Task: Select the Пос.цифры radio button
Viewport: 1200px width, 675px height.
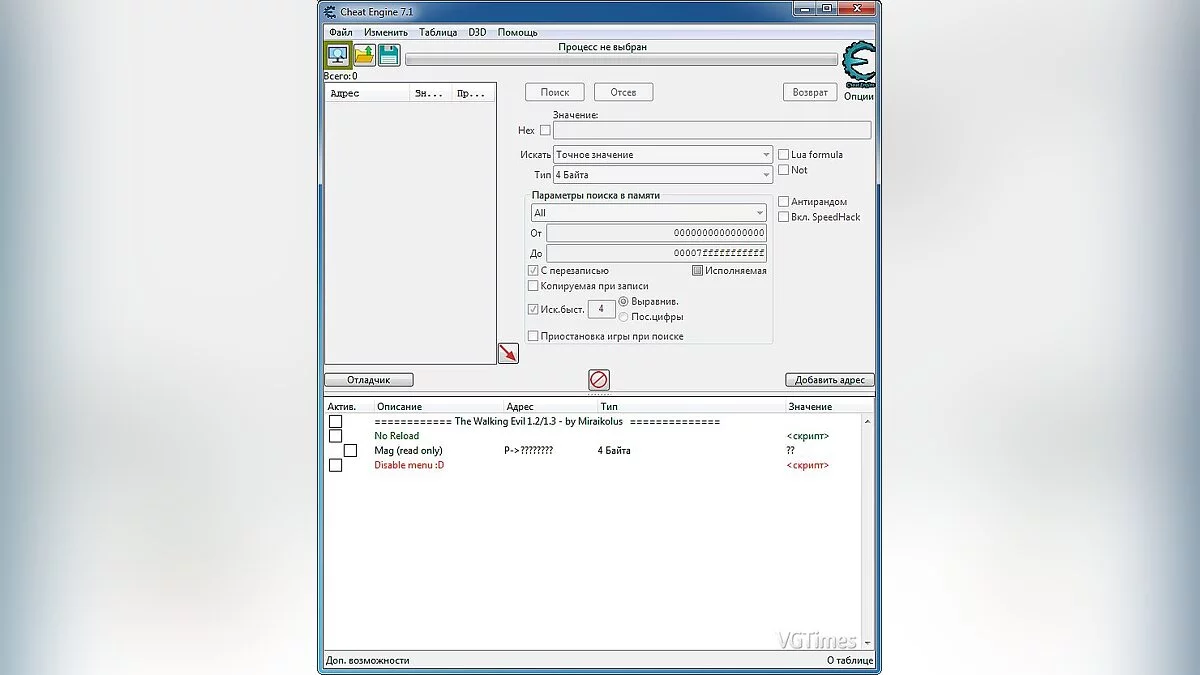Action: click(x=625, y=316)
